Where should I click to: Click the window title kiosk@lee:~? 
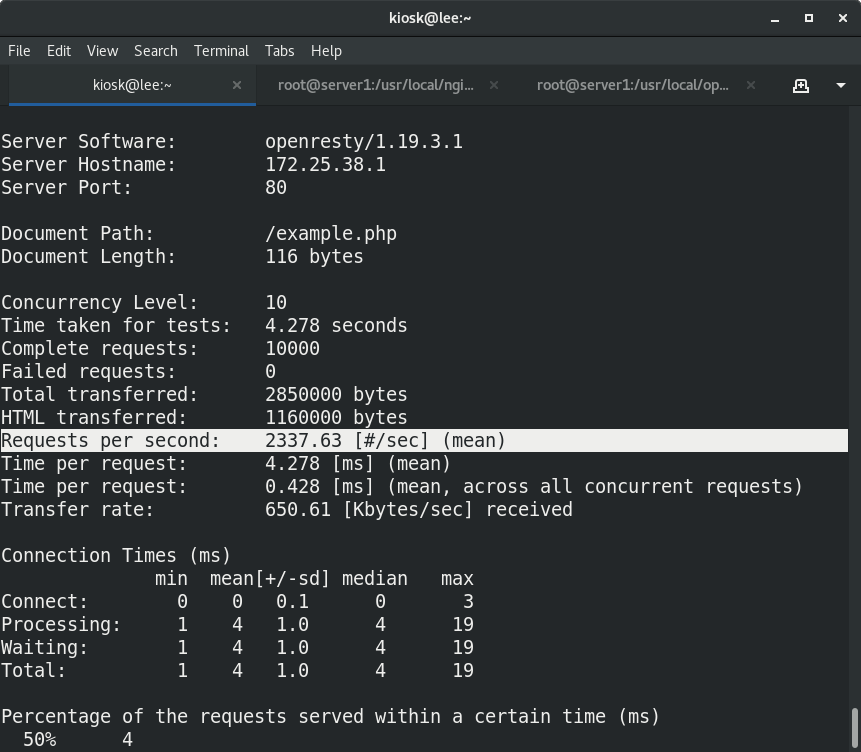(430, 18)
